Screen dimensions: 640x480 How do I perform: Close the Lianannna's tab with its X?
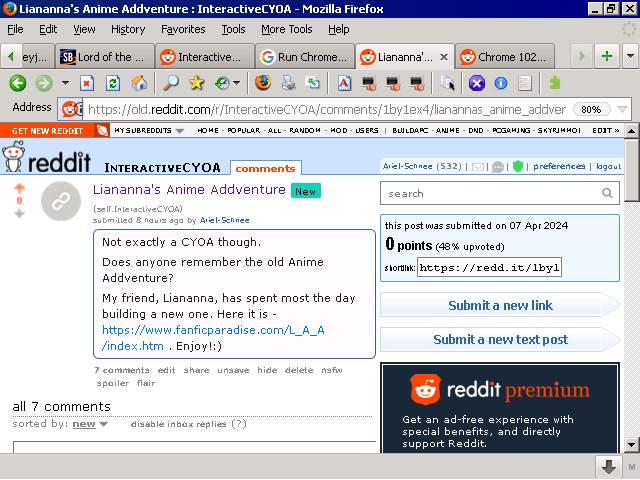444,57
